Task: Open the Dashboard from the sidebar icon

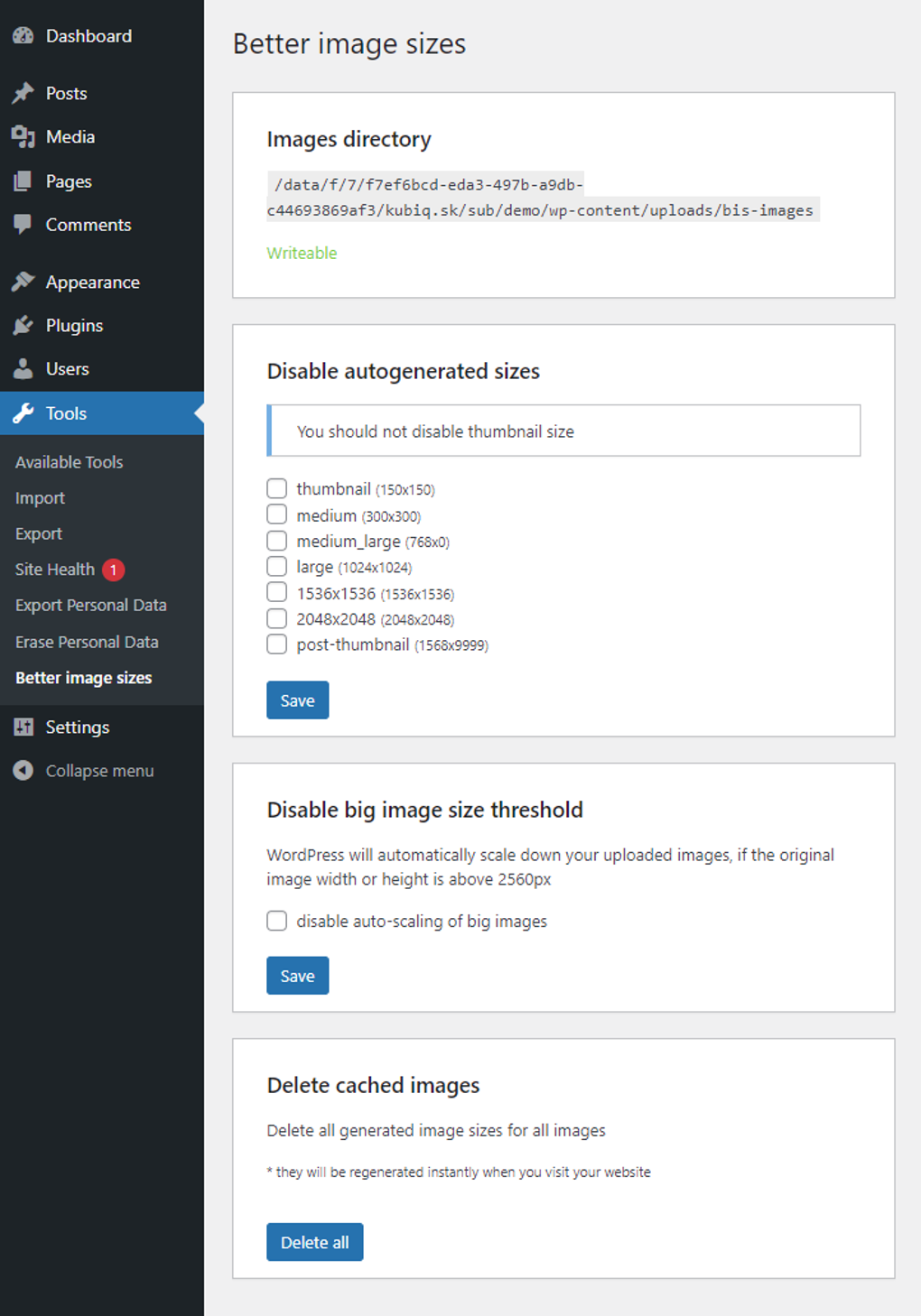Action: coord(23,36)
